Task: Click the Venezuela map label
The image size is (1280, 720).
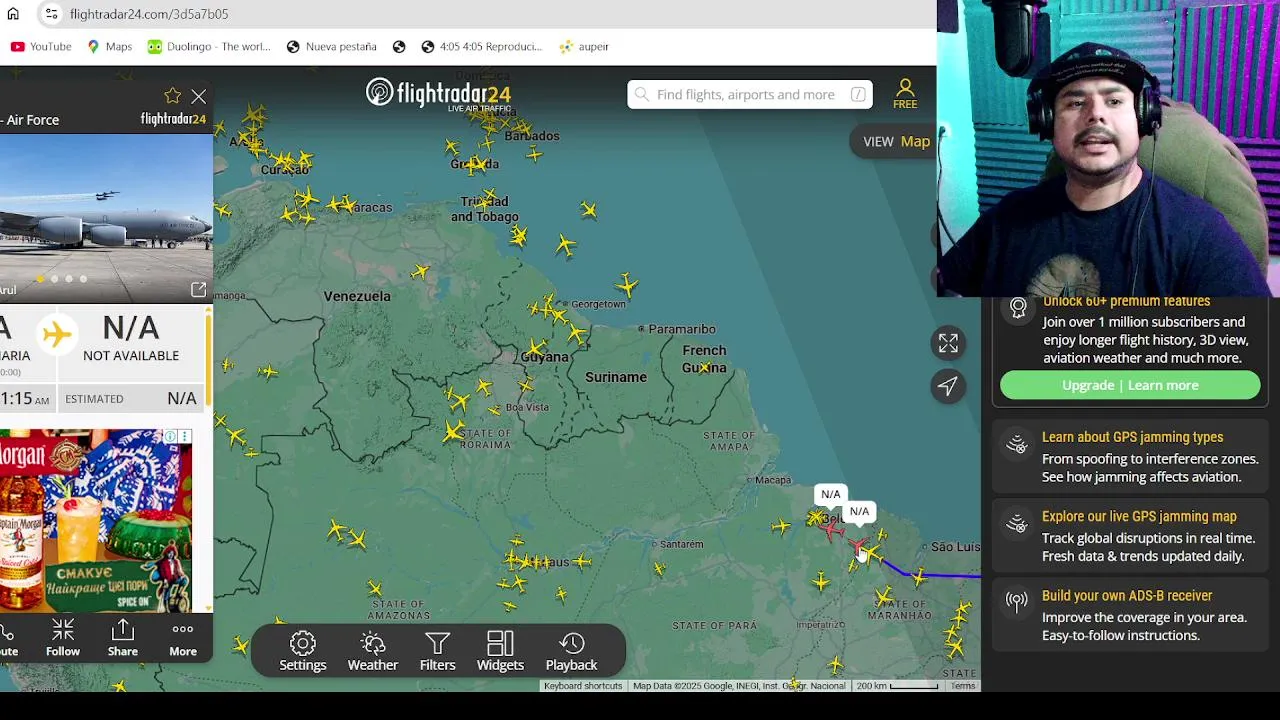Action: coord(357,296)
